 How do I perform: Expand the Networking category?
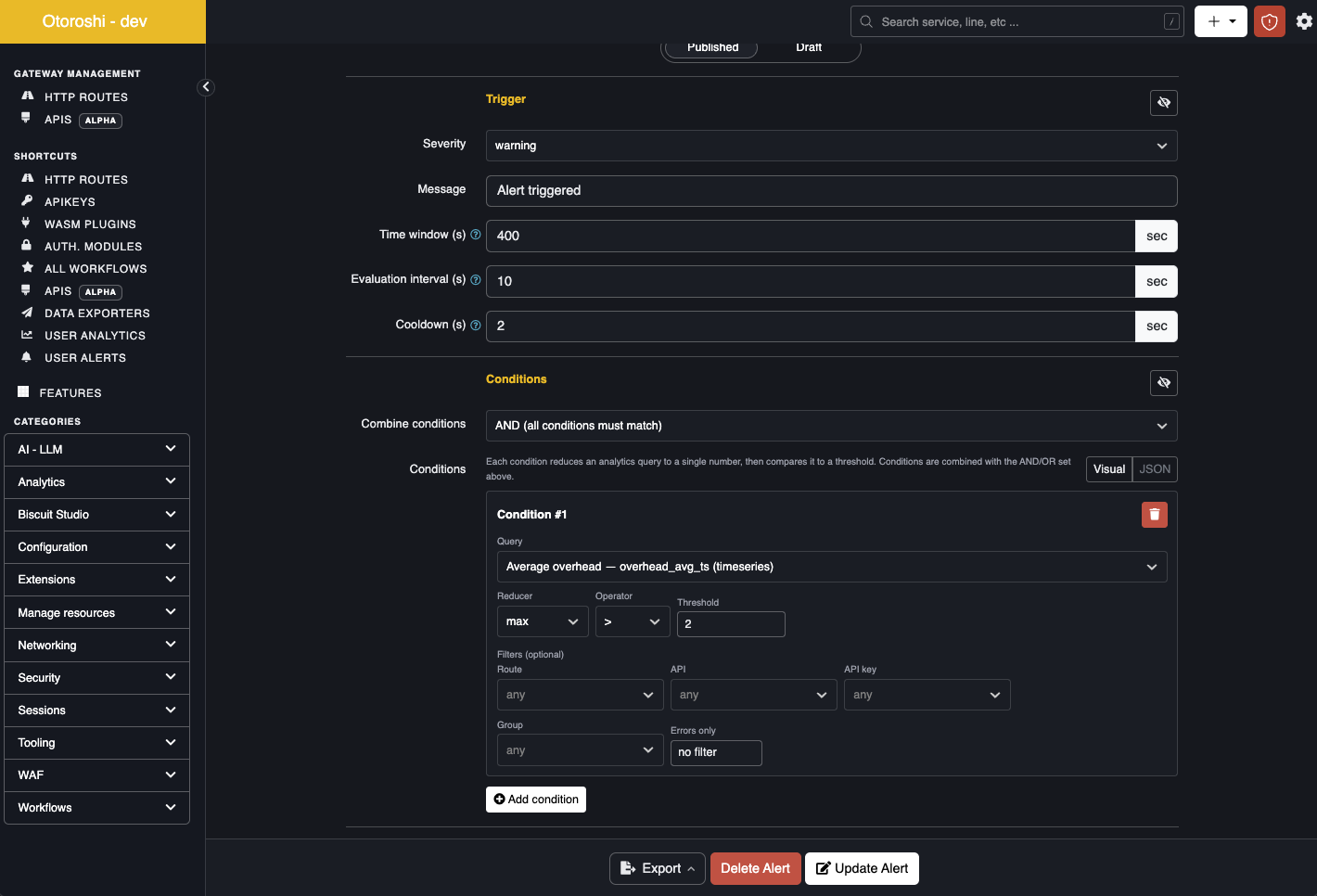[97, 646]
